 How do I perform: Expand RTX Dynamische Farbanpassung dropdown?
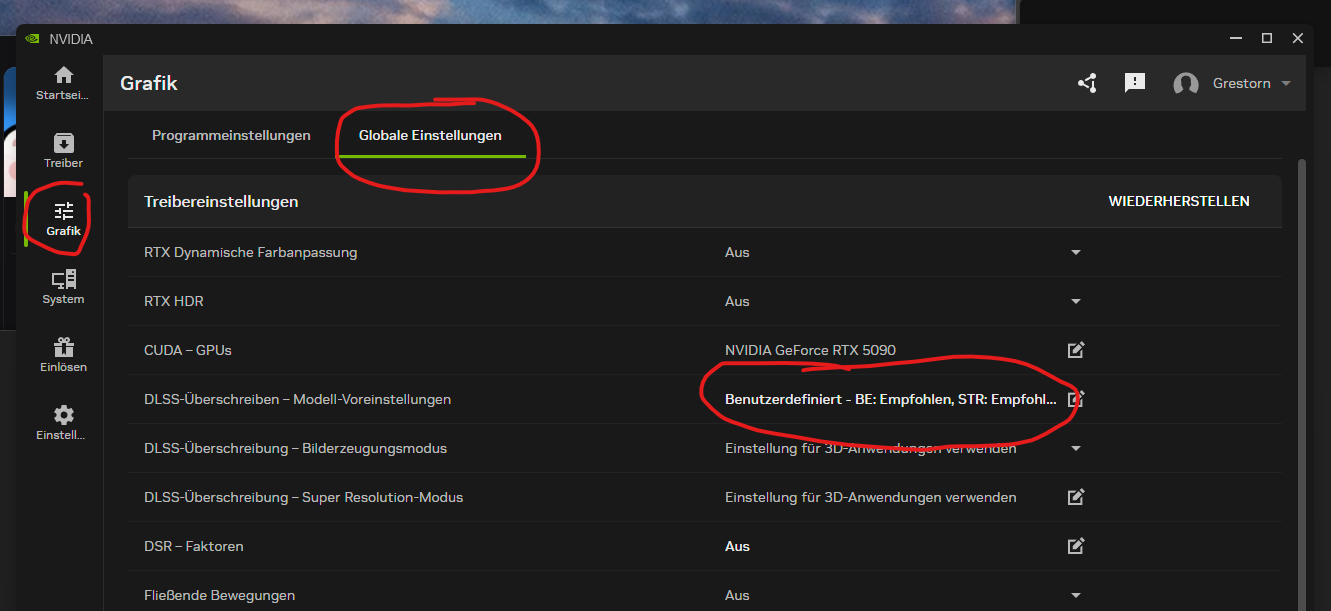coord(1076,253)
